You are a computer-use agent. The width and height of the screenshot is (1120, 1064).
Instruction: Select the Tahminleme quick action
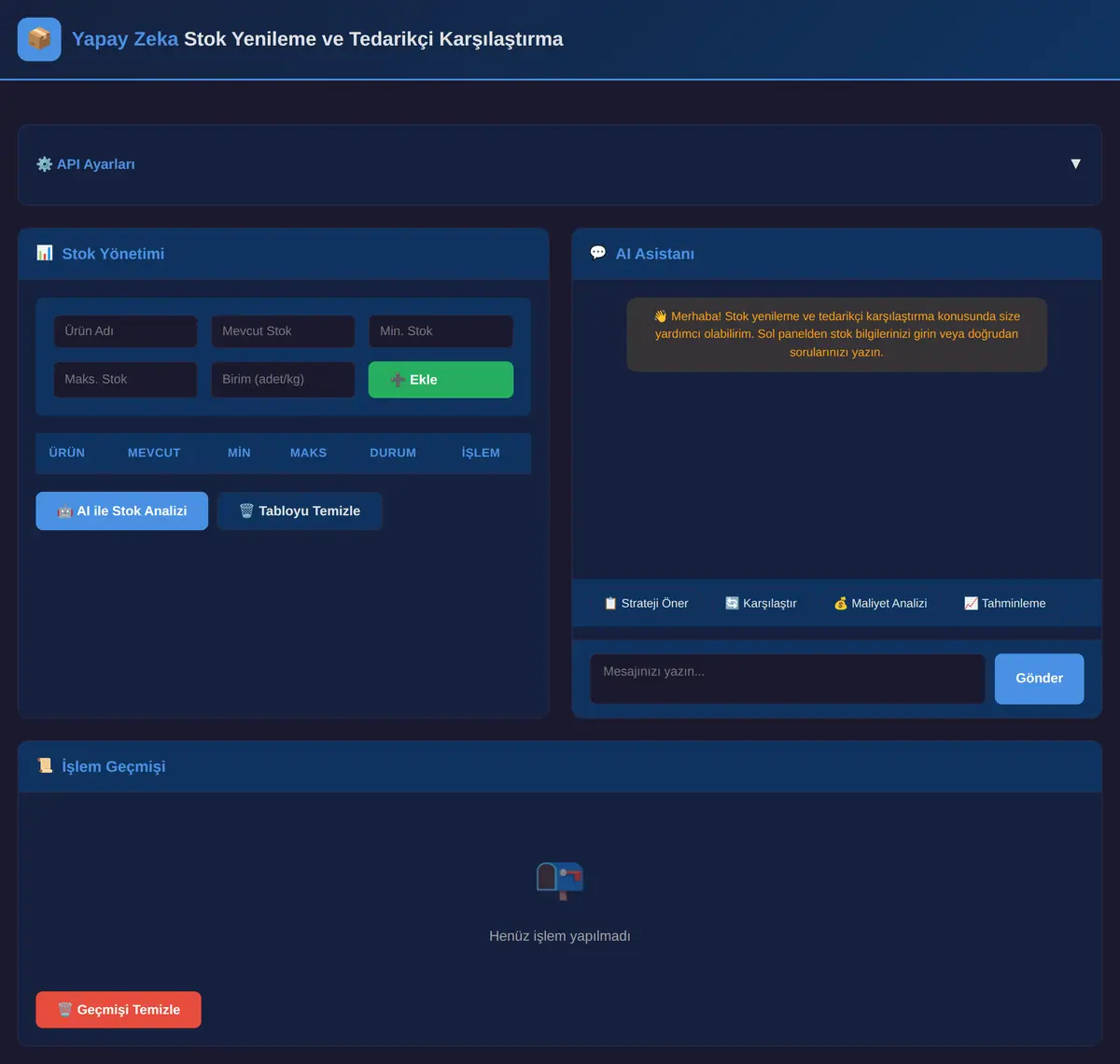coord(1004,603)
